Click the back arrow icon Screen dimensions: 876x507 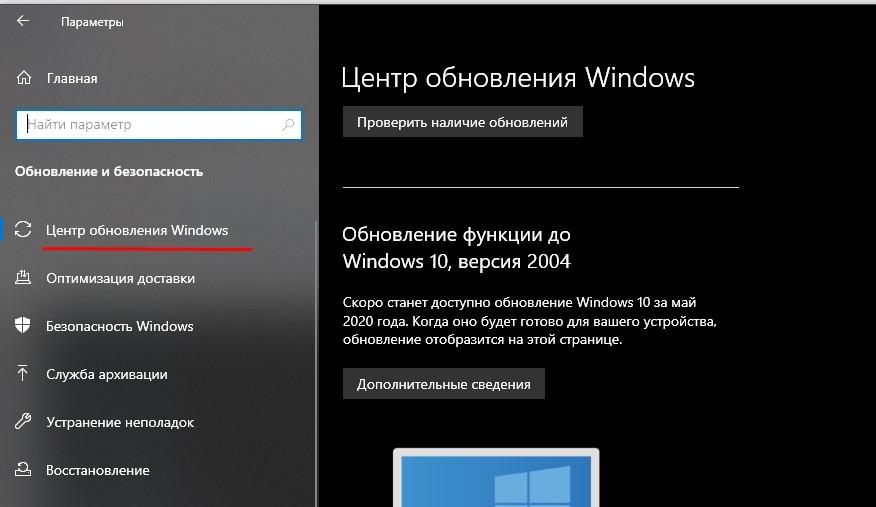pyautogui.click(x=23, y=21)
